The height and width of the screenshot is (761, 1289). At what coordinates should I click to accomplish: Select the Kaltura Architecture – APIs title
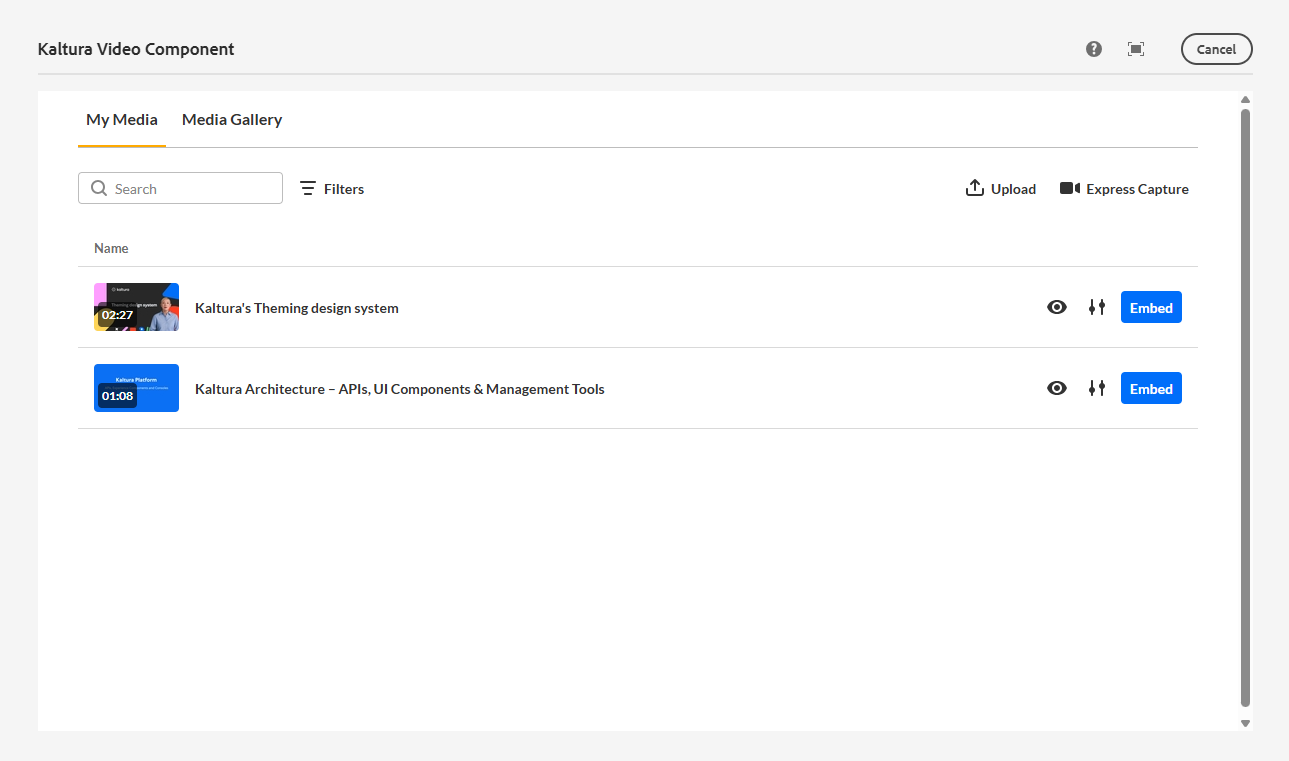400,389
